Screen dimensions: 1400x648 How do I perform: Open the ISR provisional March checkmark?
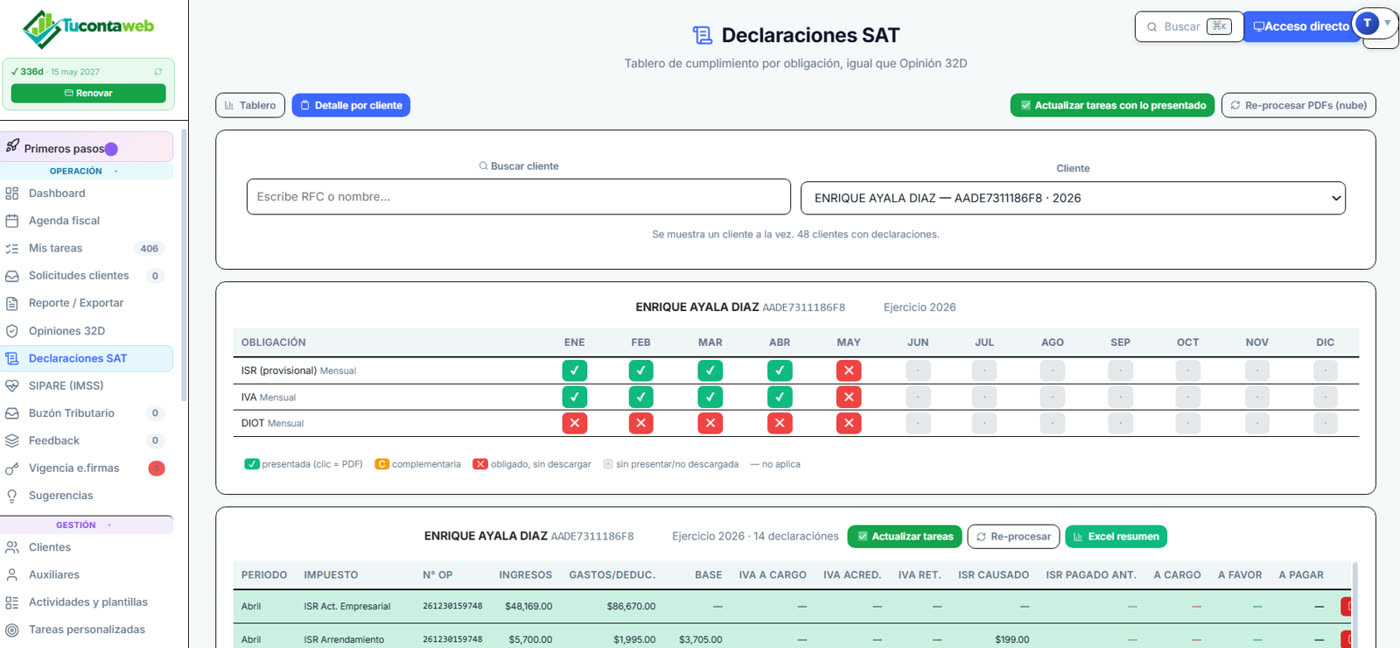coord(710,371)
